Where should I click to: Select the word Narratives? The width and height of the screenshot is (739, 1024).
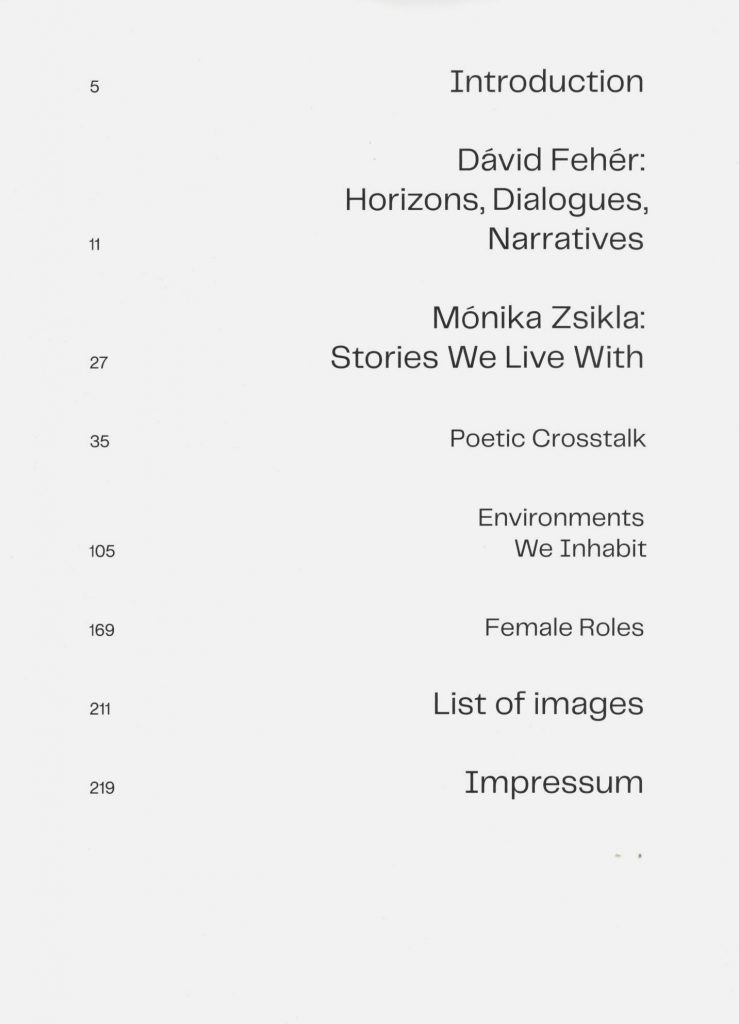click(x=565, y=240)
